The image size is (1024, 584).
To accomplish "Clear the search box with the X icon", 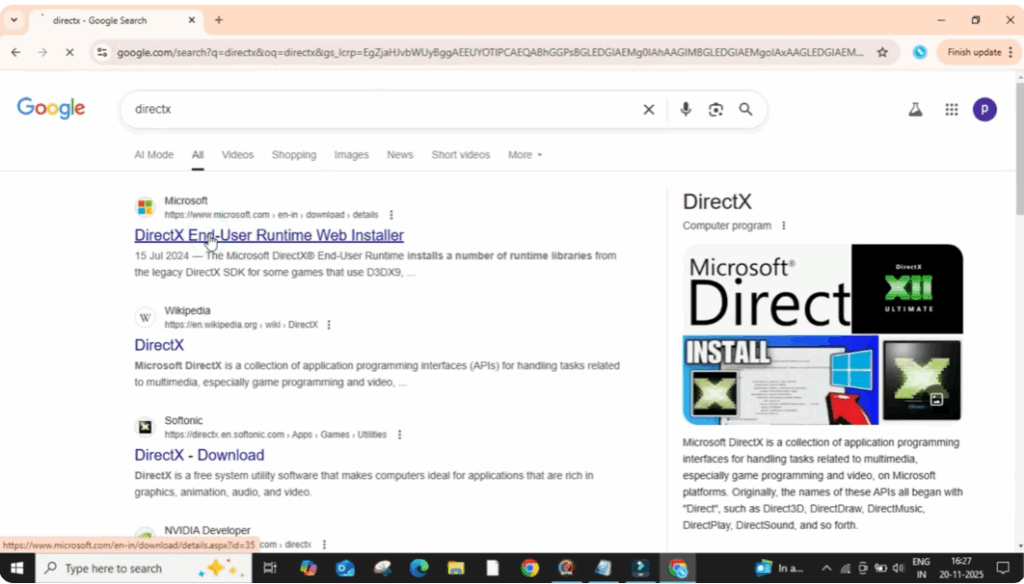I will pos(648,109).
